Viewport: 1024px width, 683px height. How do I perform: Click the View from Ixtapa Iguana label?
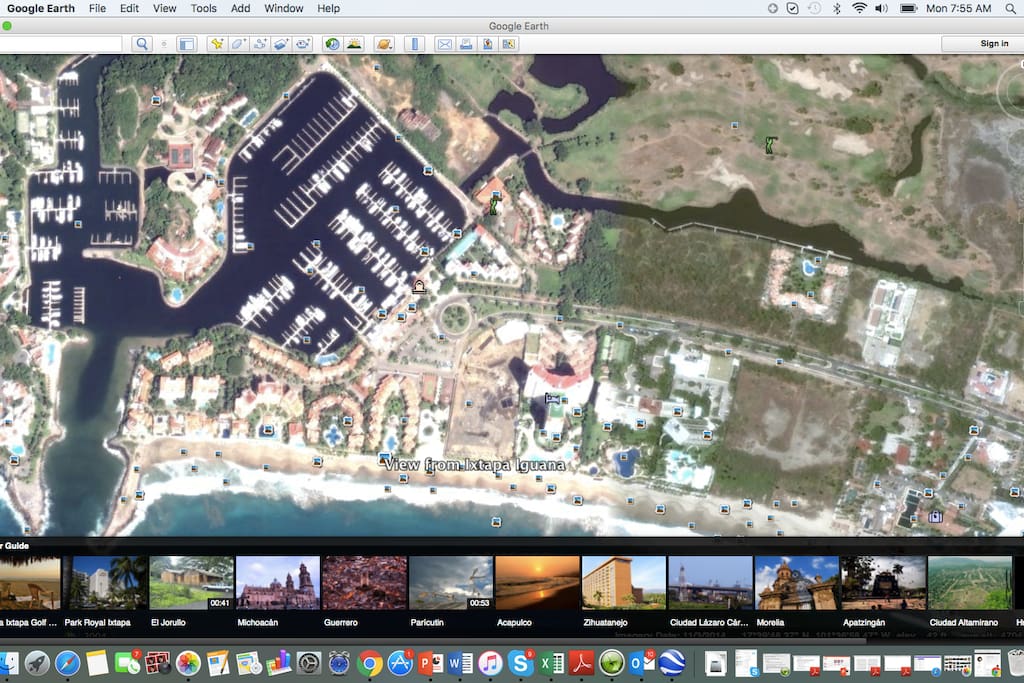[474, 465]
